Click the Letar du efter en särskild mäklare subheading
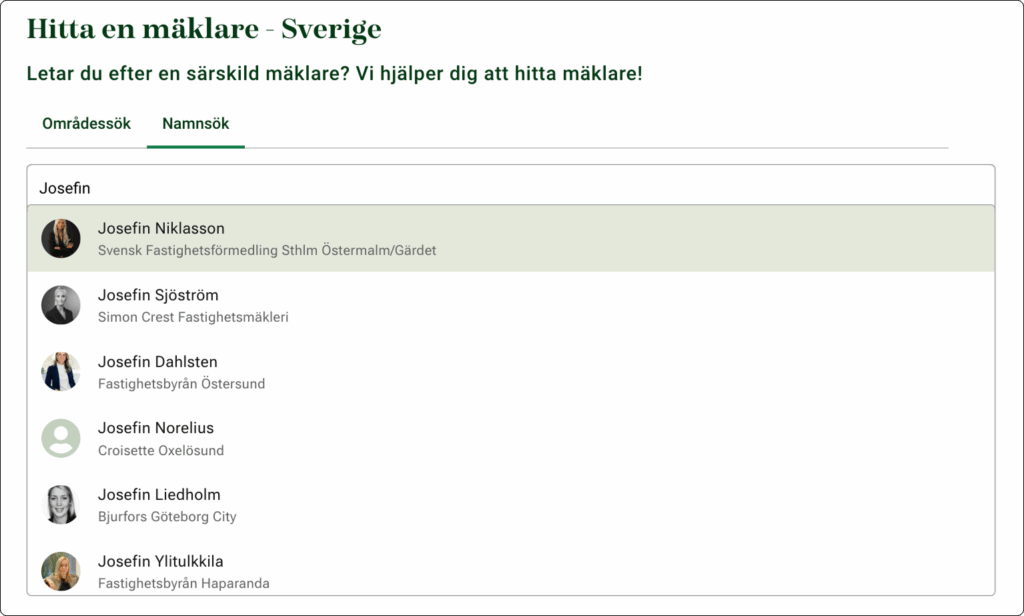Viewport: 1024px width, 616px height. [334, 73]
